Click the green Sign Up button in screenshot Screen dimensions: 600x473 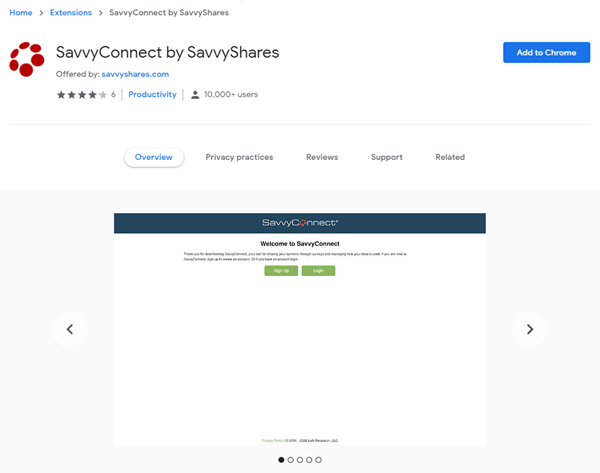click(281, 271)
